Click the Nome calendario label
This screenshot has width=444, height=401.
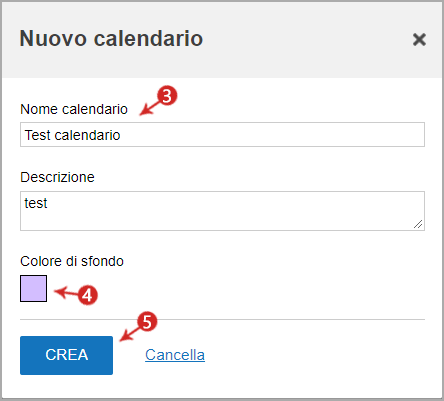click(x=74, y=109)
